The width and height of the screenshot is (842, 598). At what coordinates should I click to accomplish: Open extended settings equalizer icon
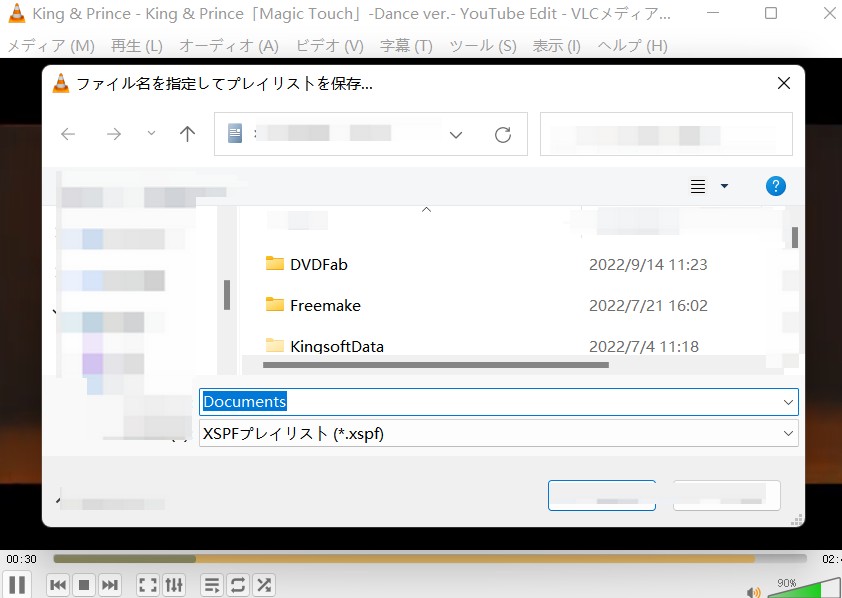(174, 585)
